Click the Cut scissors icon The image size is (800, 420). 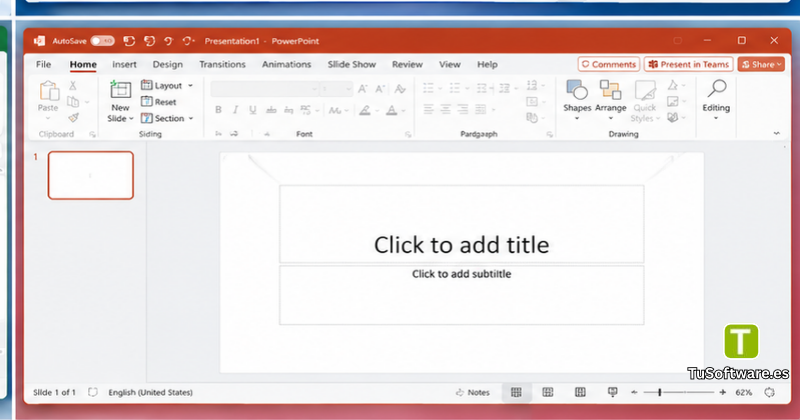click(73, 86)
